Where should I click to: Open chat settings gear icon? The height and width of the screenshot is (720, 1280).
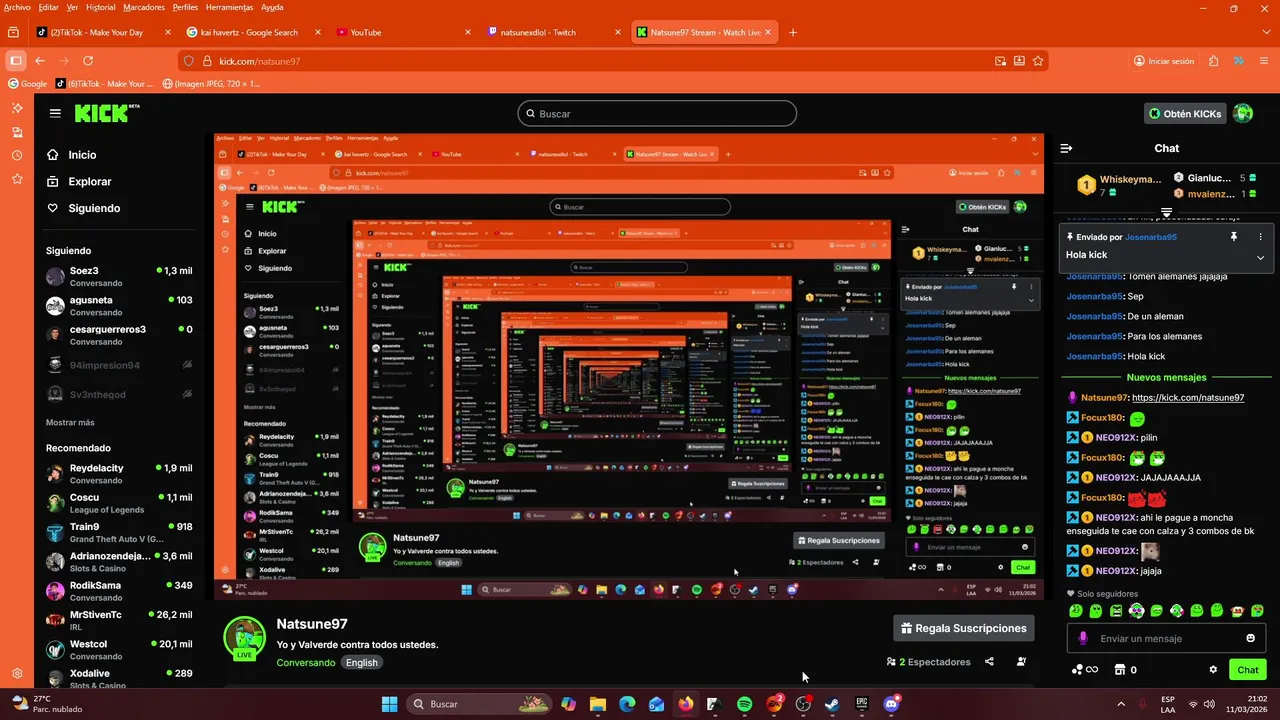1213,670
